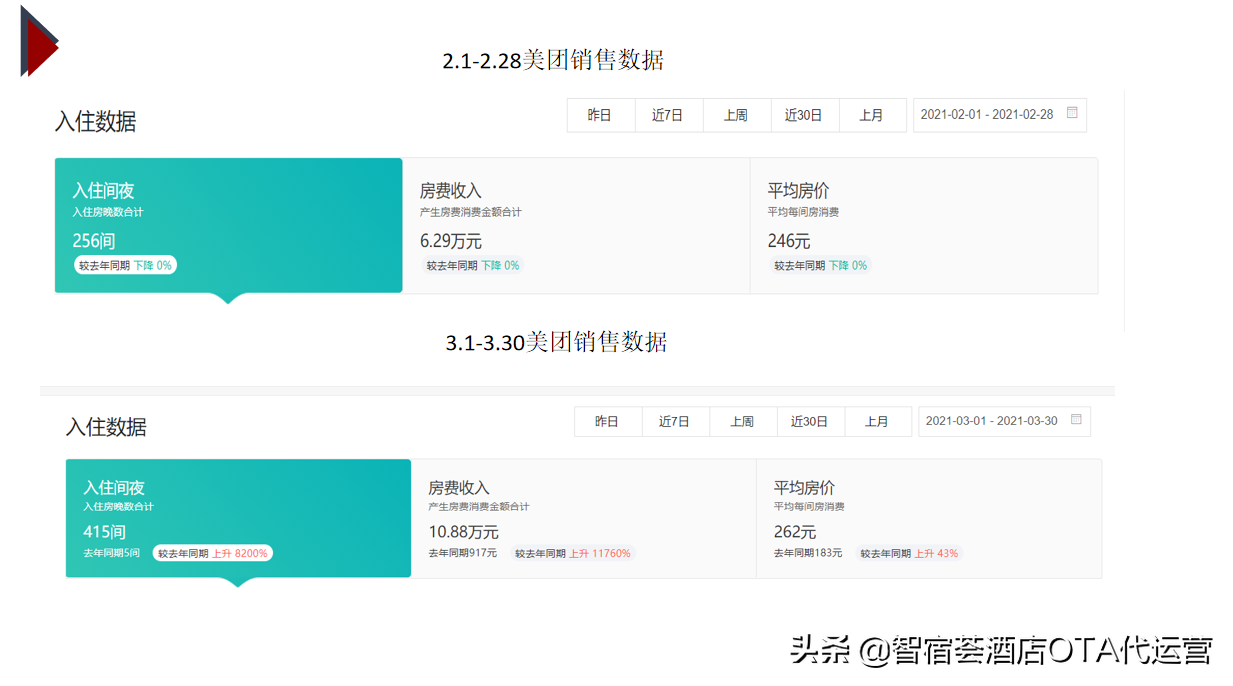Select 平均房价 card showing 246元
The height and width of the screenshot is (686, 1233).
923,225
